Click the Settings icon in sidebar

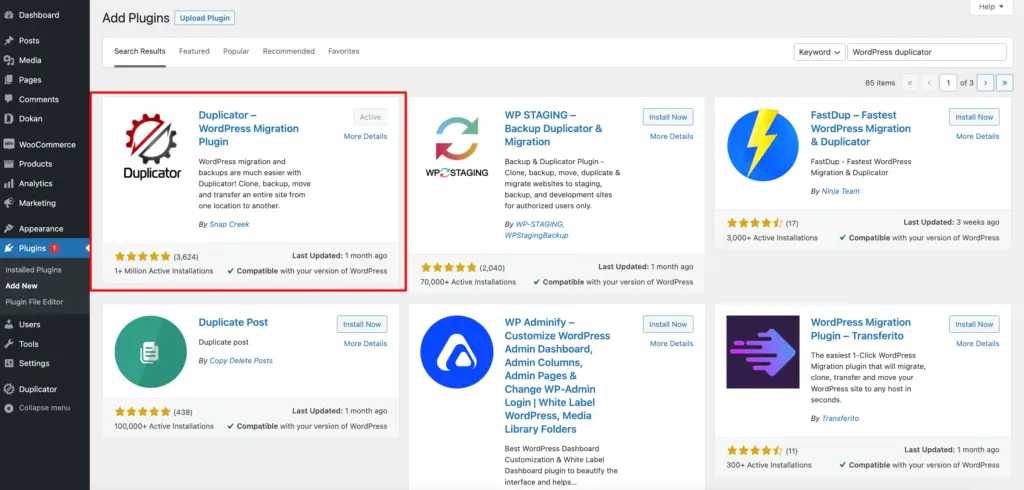pyautogui.click(x=8, y=363)
